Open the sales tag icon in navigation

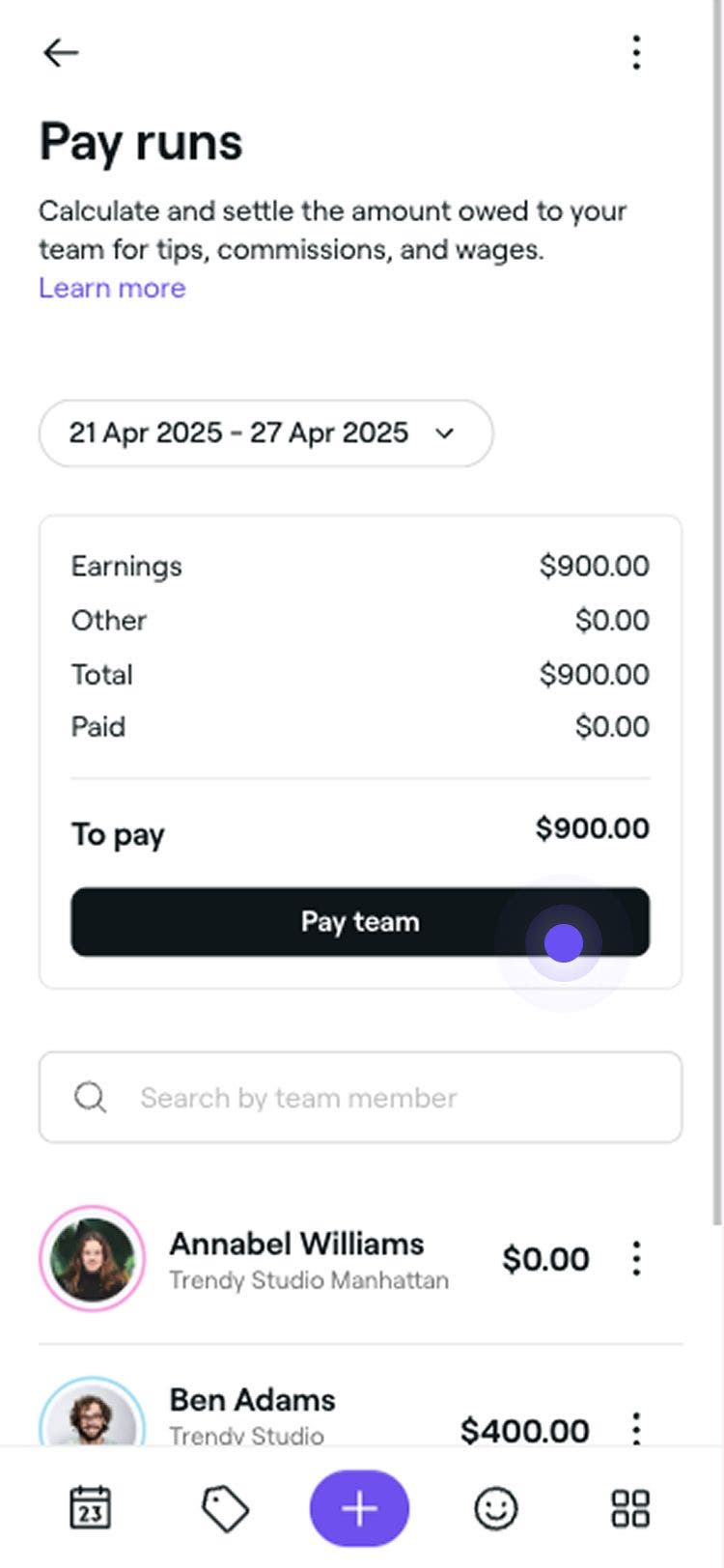pos(225,1508)
